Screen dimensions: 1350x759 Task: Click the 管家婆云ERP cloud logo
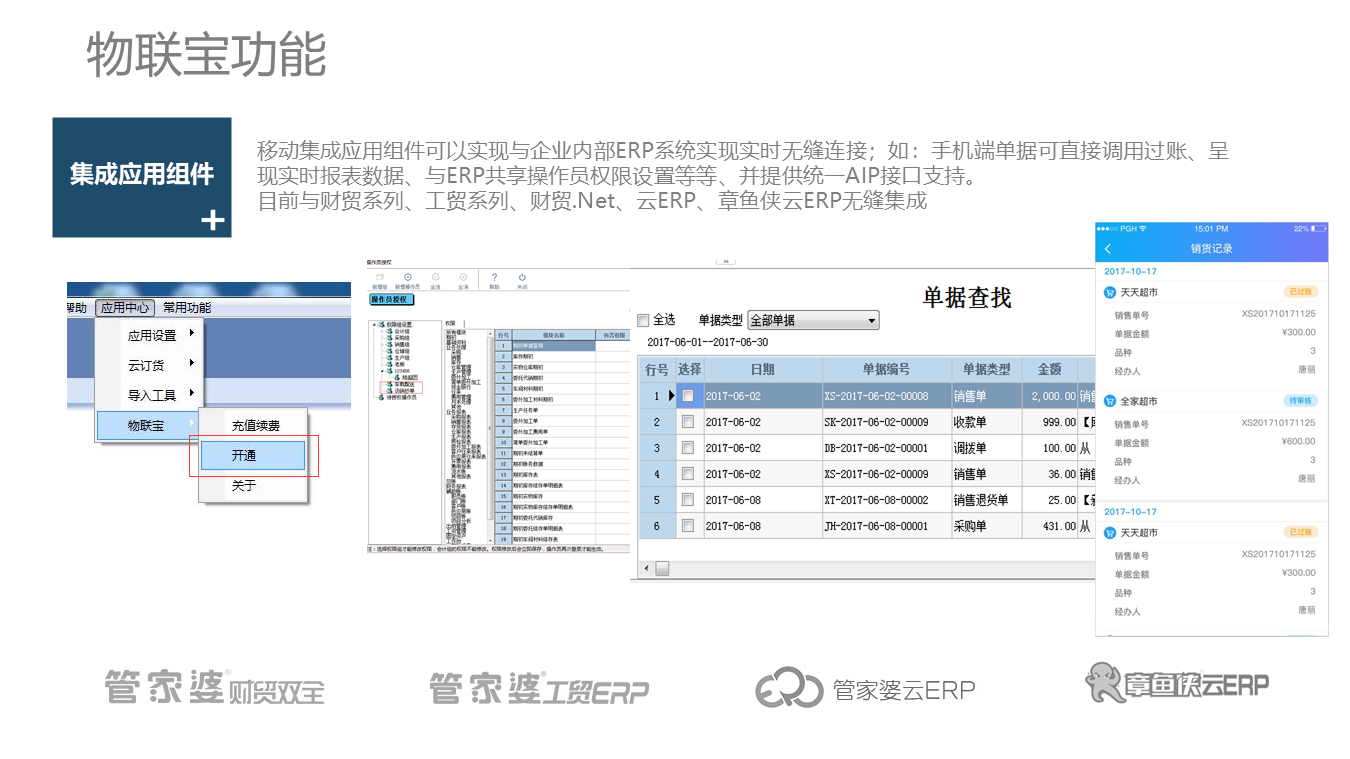tap(787, 688)
